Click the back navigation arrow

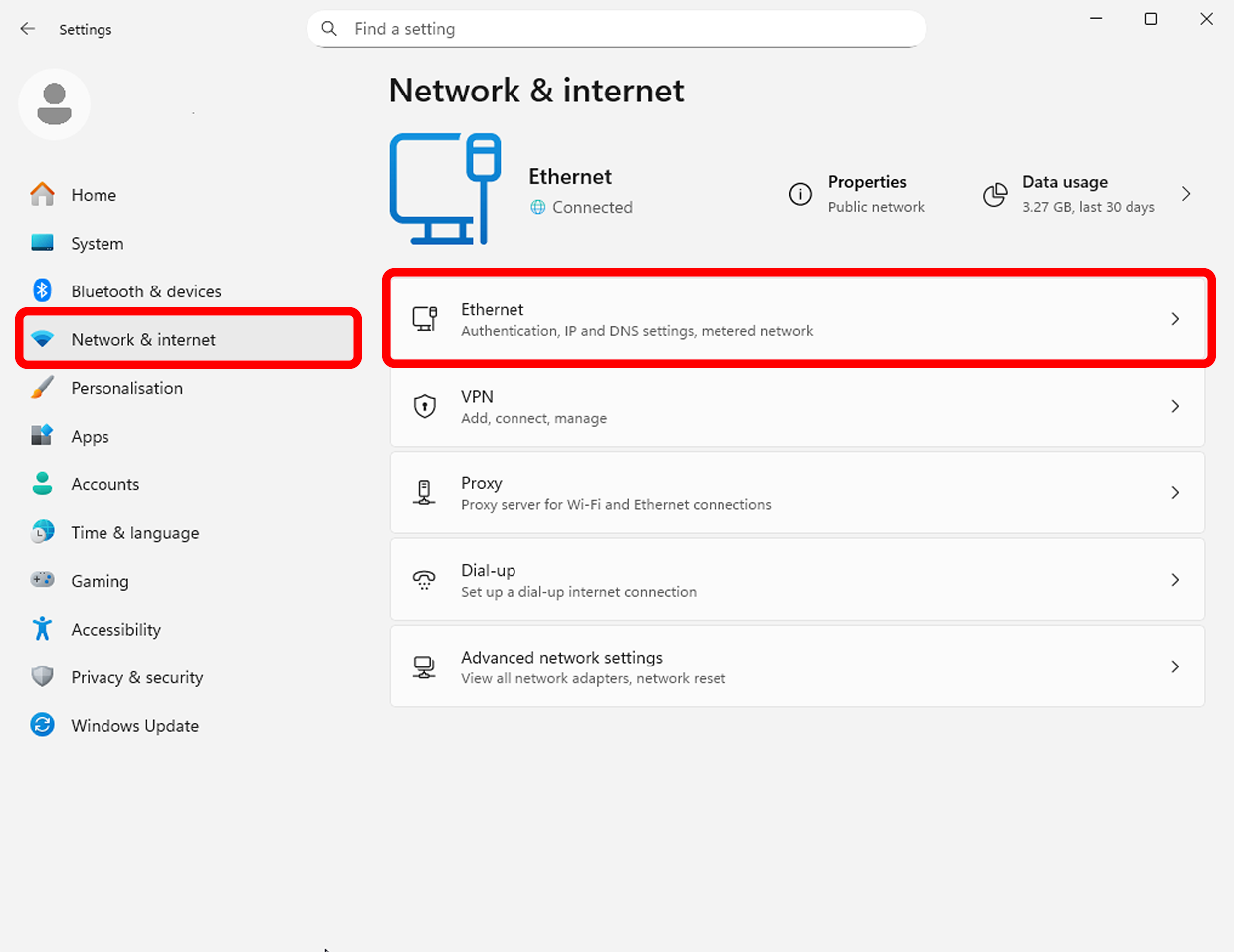pos(27,29)
